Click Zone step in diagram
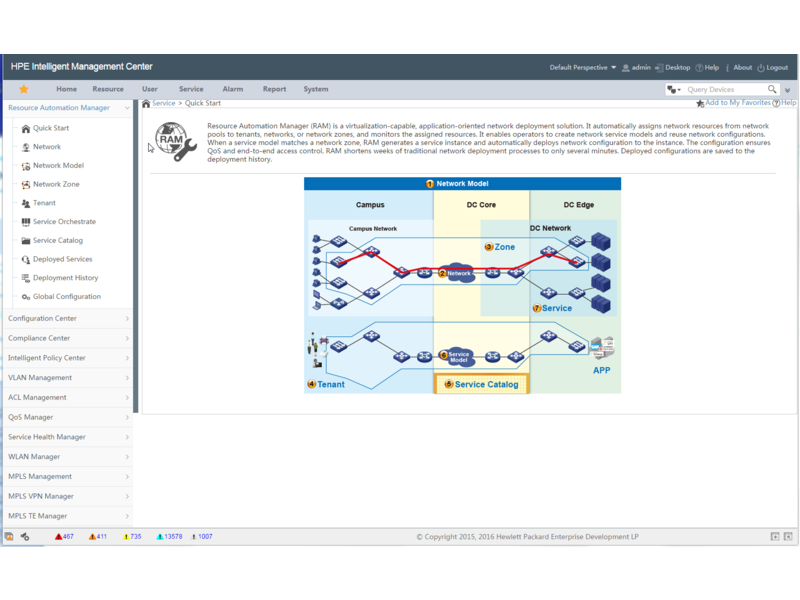The image size is (800, 600). tap(499, 247)
